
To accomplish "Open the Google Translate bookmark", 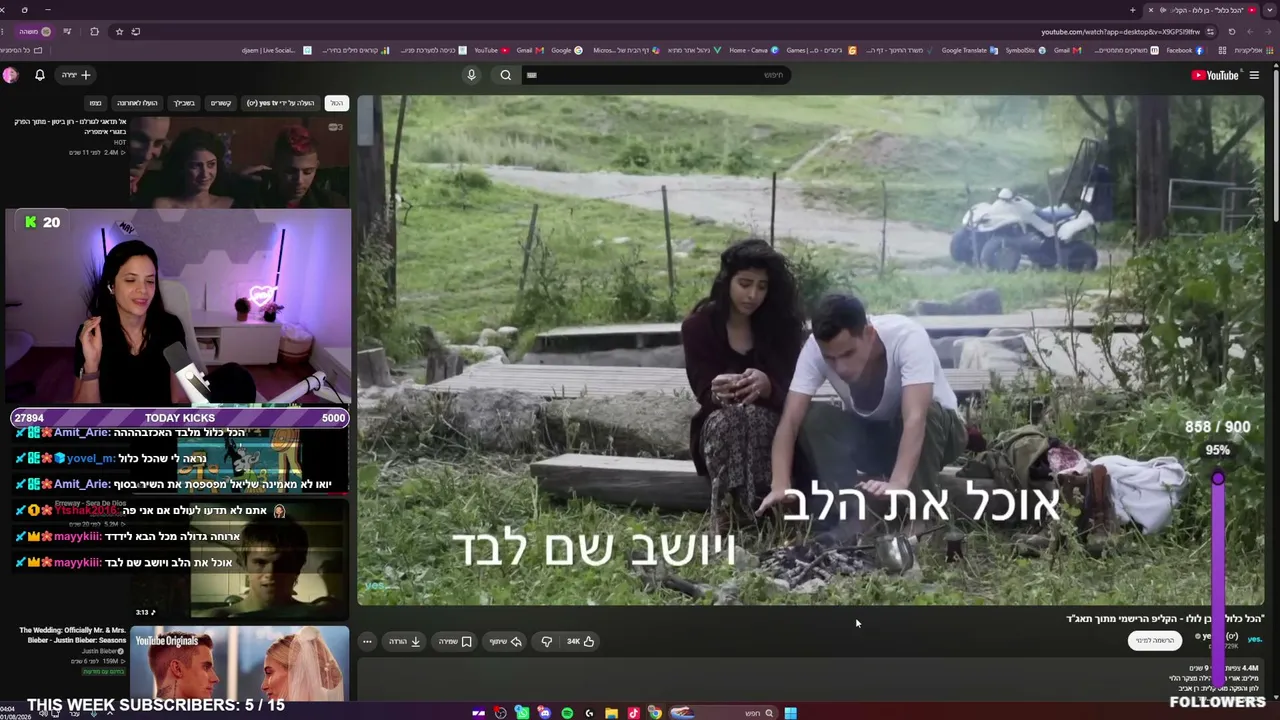I will pyautogui.click(x=970, y=50).
